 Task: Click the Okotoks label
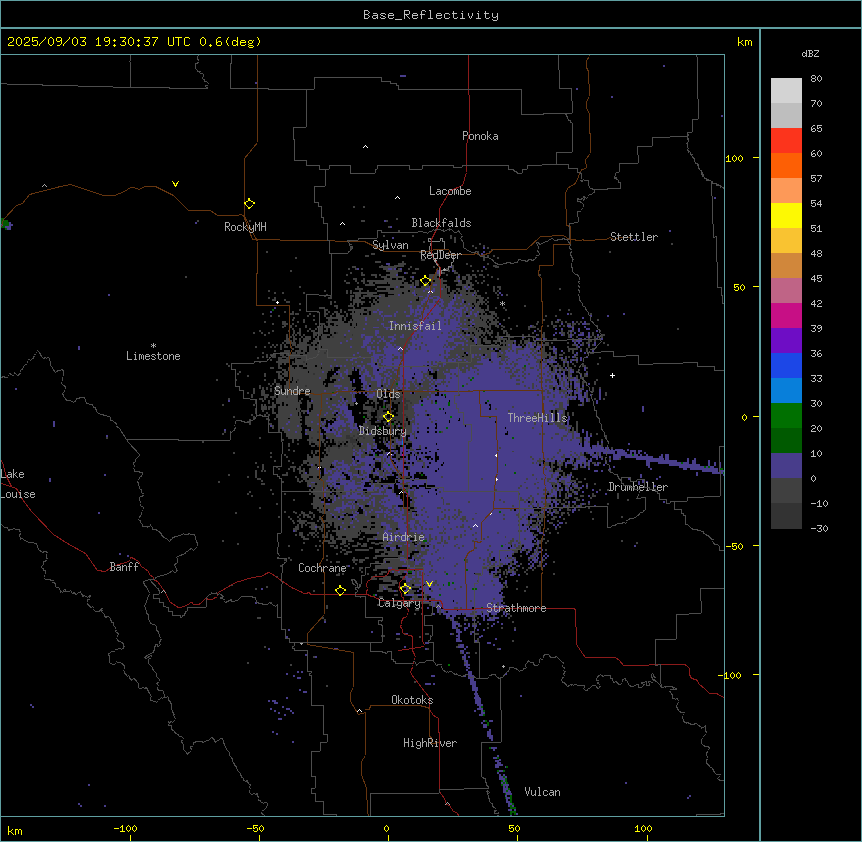click(x=412, y=700)
